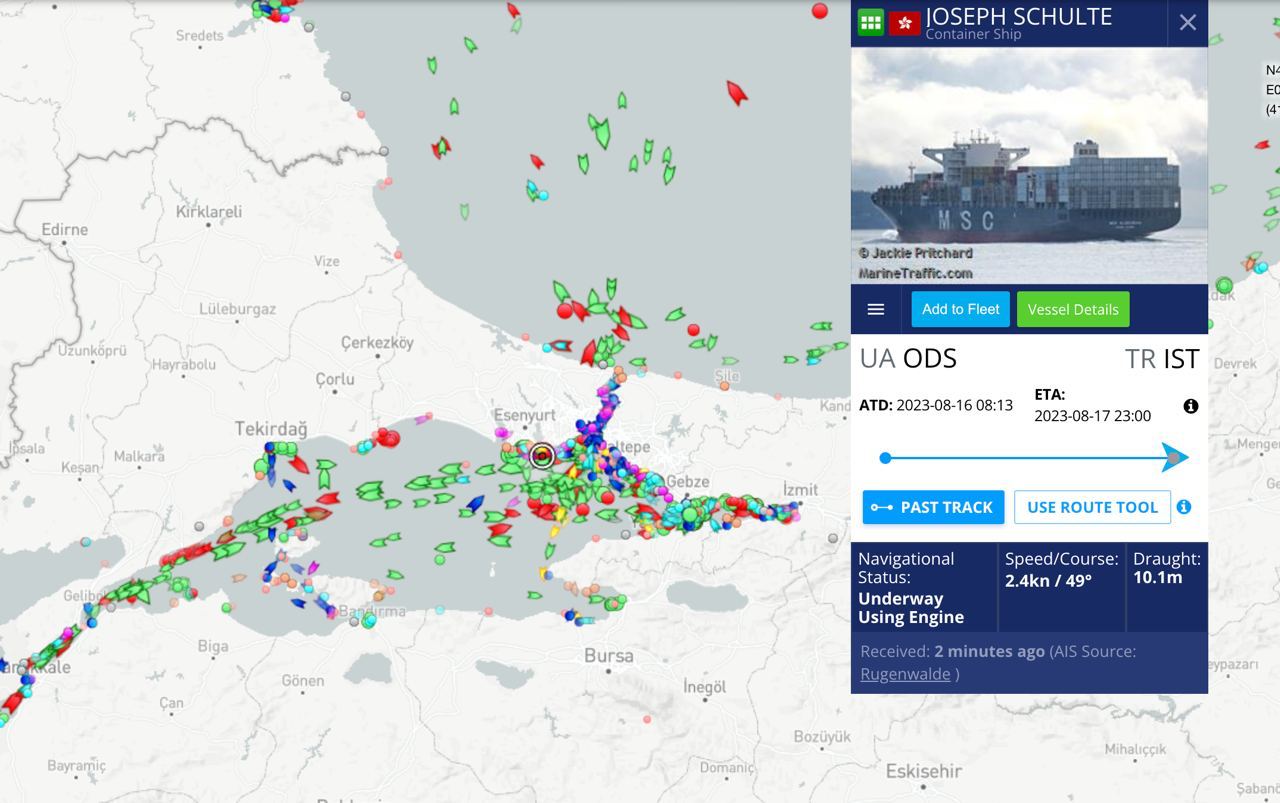Click the red circle marker northwest of Şile

pyautogui.click(x=693, y=329)
